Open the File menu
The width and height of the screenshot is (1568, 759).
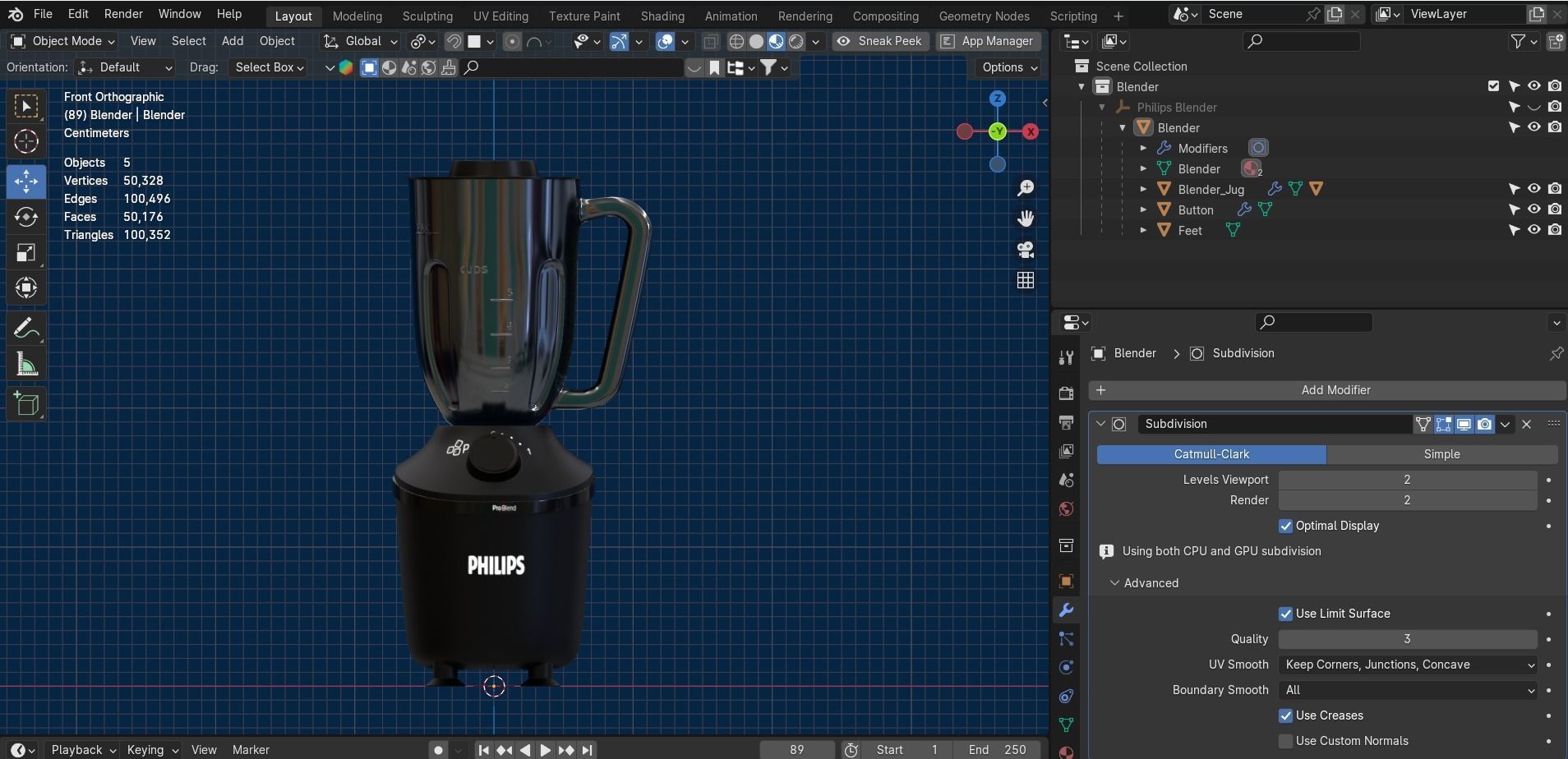point(43,14)
